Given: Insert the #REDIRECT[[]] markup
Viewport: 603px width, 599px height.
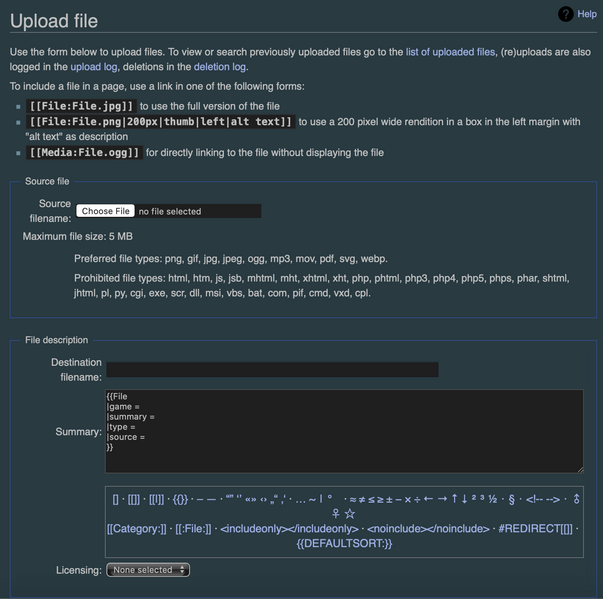Looking at the screenshot, I should 534,528.
